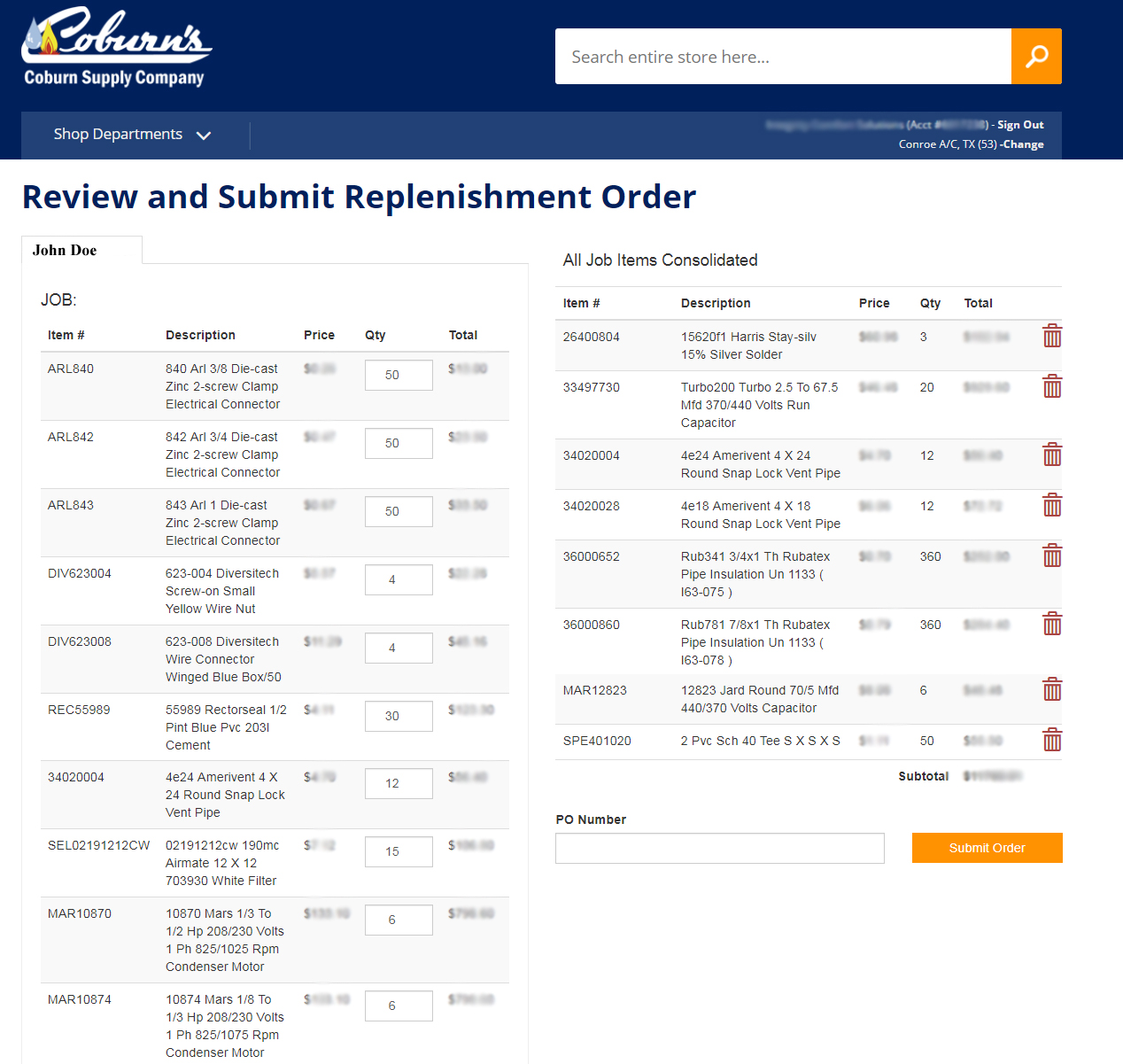Image resolution: width=1123 pixels, height=1064 pixels.
Task: Click Price column header in job table
Action: tap(319, 335)
